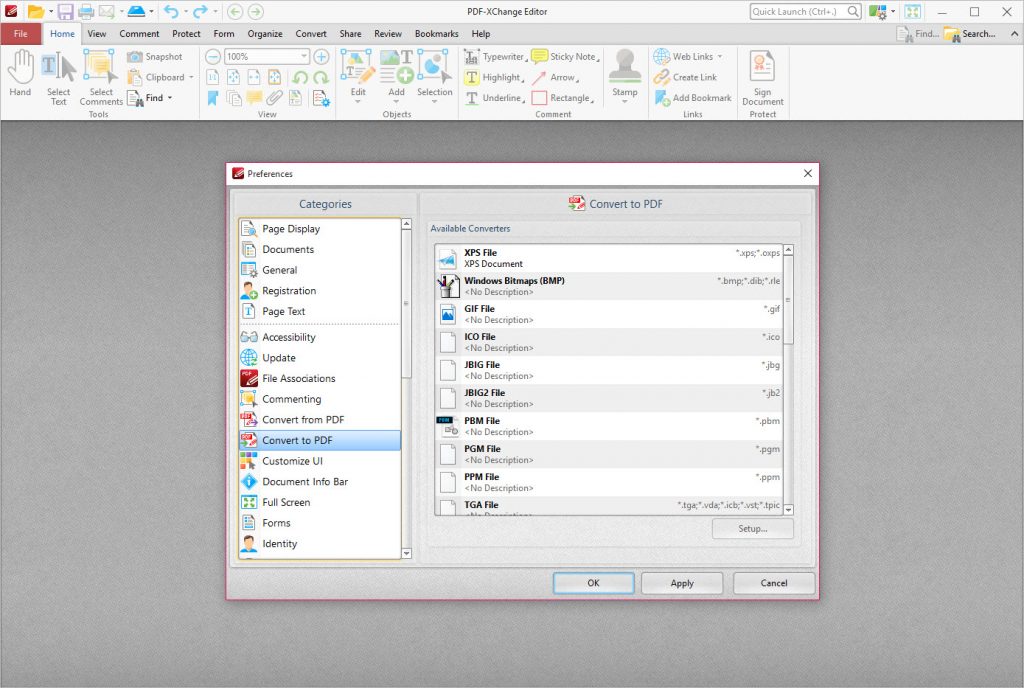1024x688 pixels.
Task: Open the Undo history dropdown arrow
Action: (185, 11)
